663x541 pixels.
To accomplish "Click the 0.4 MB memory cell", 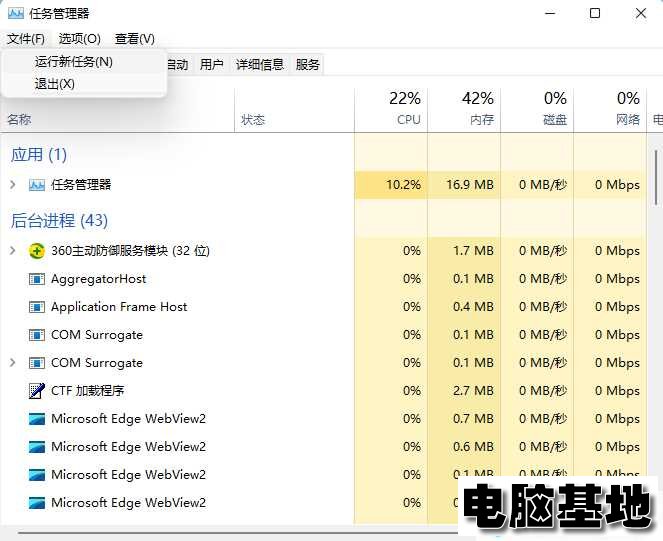I will click(464, 307).
